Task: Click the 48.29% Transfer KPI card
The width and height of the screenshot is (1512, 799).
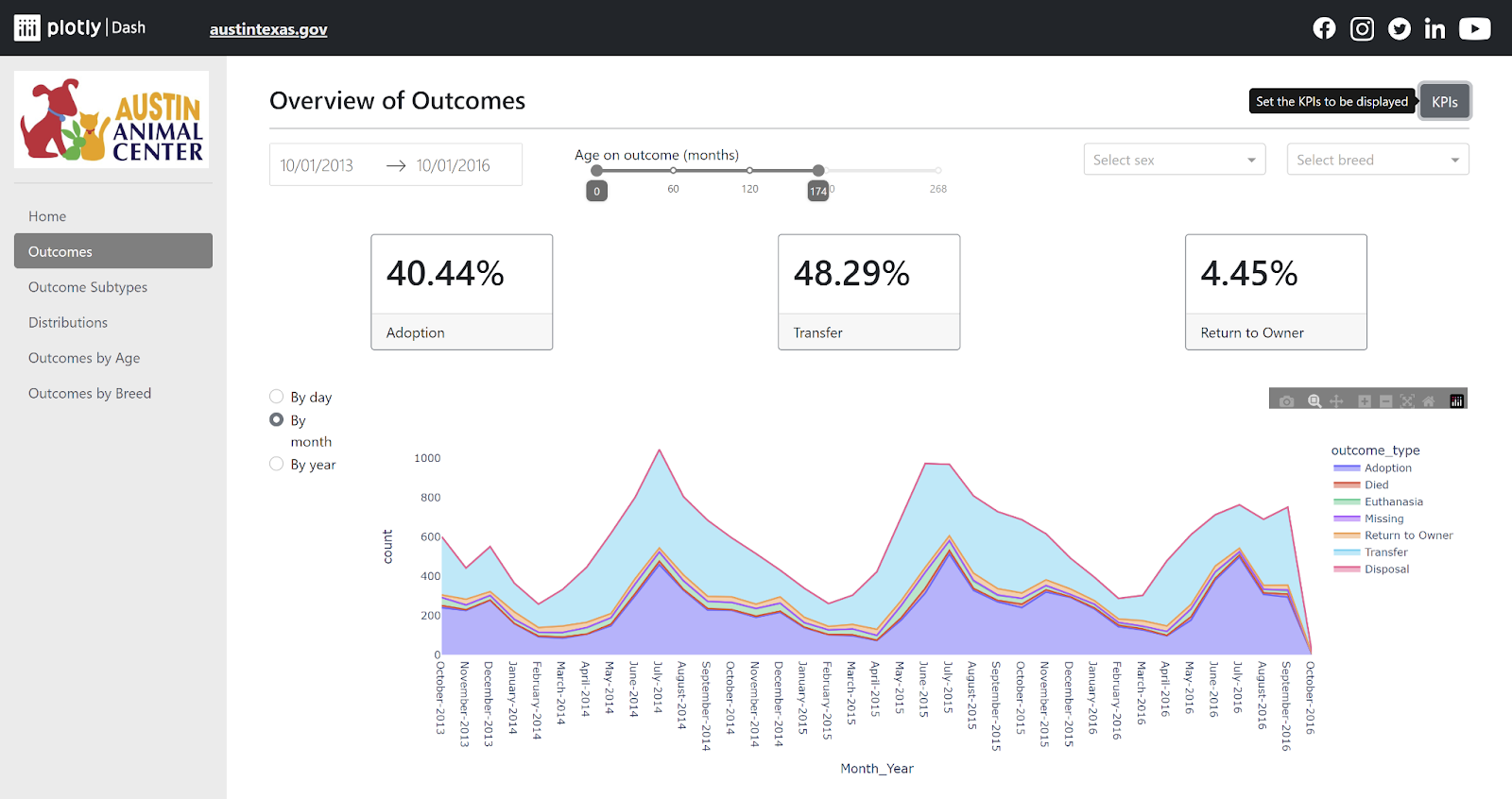Action: point(869,292)
